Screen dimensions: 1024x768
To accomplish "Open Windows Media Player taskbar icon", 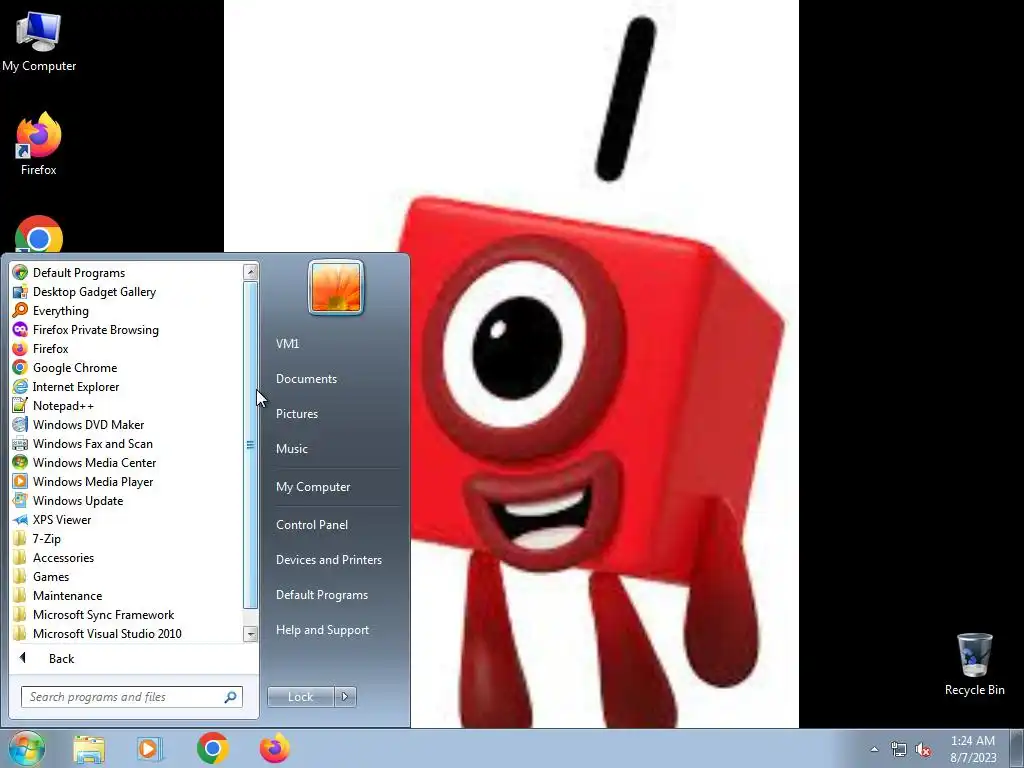I will [x=150, y=749].
